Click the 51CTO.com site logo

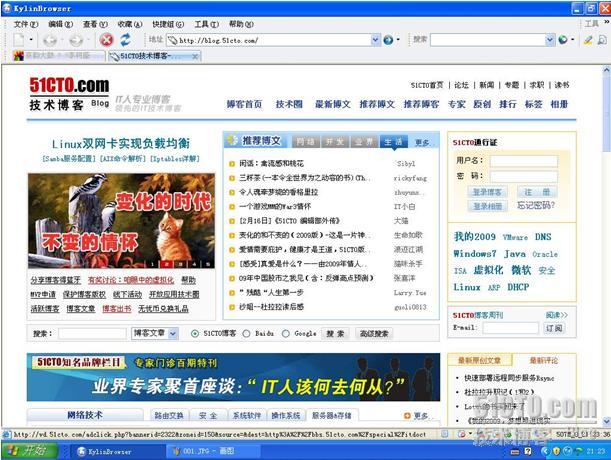pos(69,85)
